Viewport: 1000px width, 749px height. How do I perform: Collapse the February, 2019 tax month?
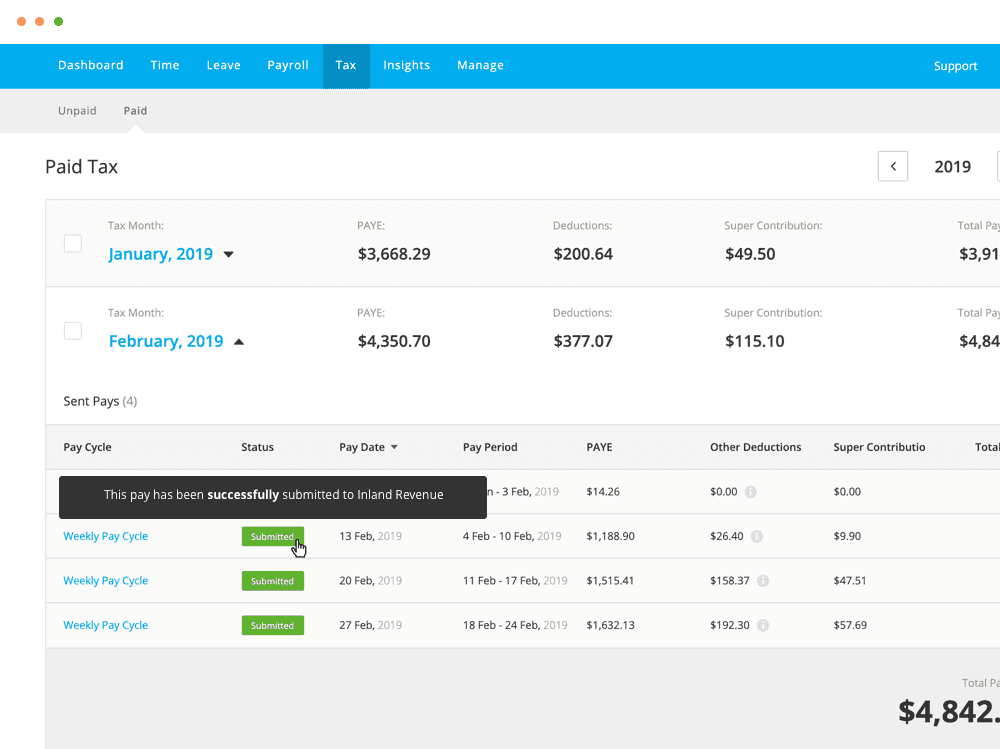pos(238,342)
